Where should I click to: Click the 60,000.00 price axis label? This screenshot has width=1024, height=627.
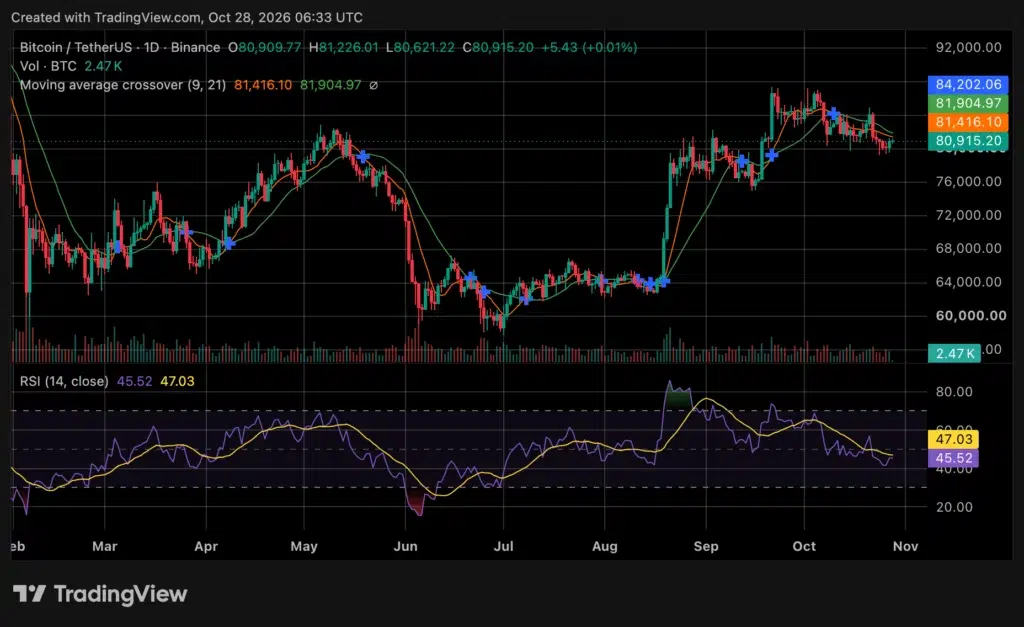(970, 315)
